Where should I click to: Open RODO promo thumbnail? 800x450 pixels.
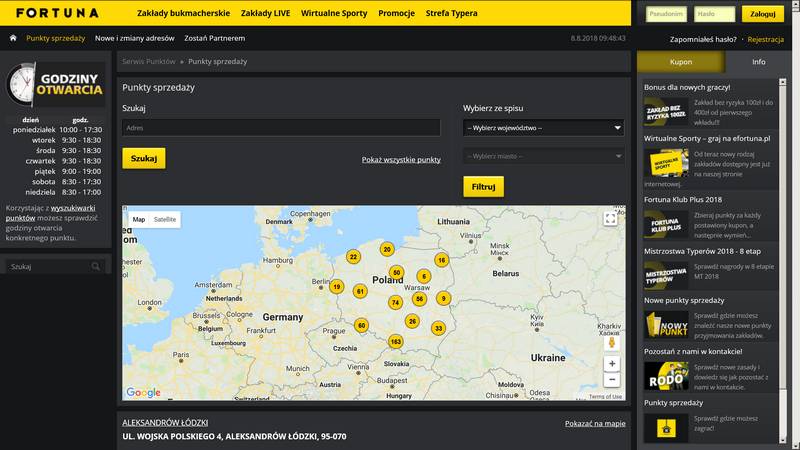[666, 376]
